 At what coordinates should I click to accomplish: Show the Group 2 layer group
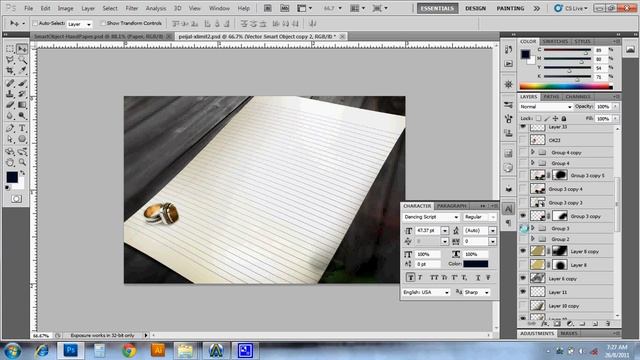click(x=523, y=239)
